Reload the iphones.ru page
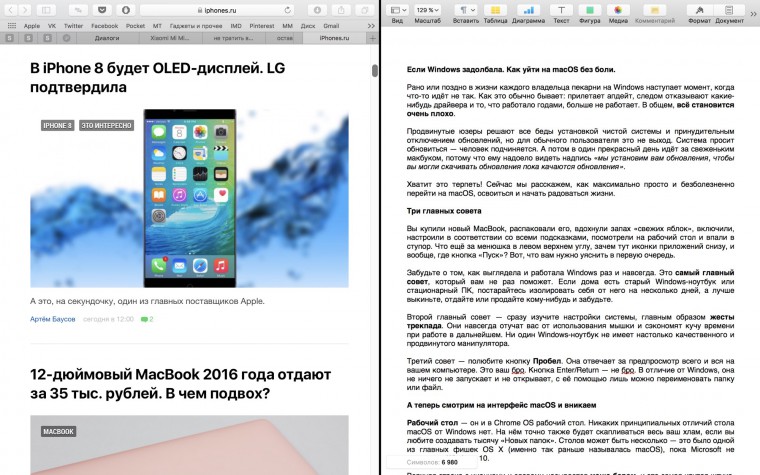The width and height of the screenshot is (760, 475). coord(287,10)
